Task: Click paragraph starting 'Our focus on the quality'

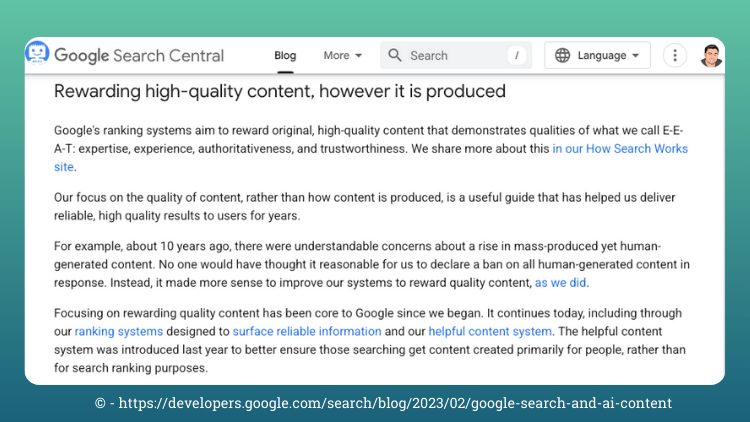Action: [364, 207]
